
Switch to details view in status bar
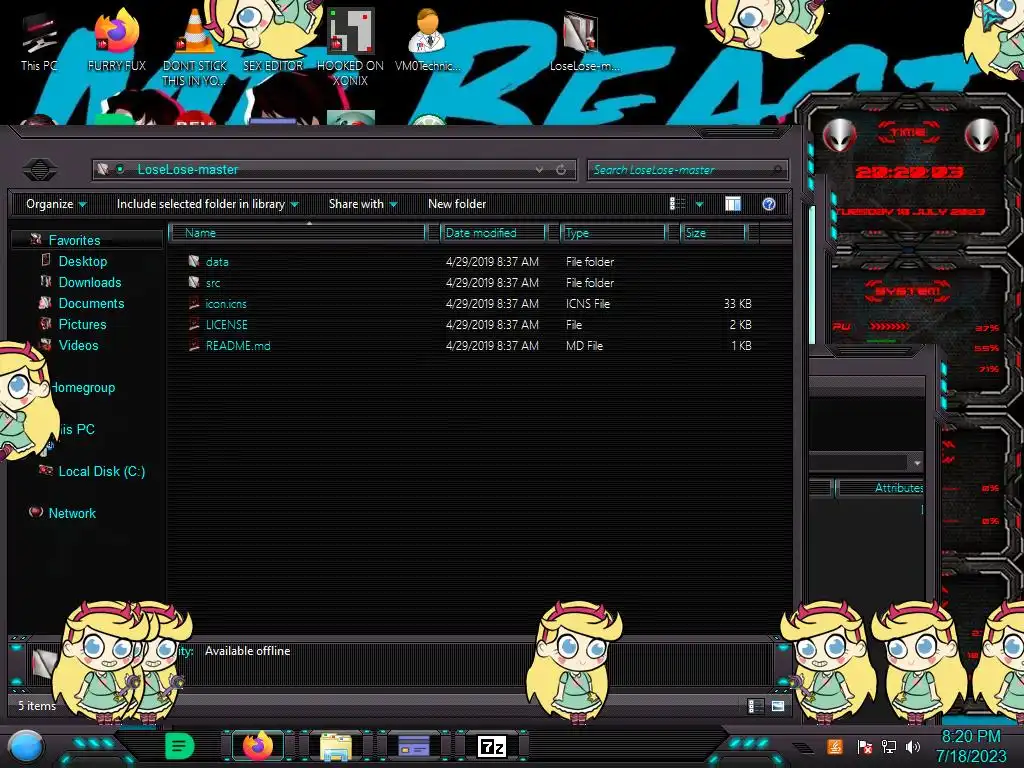[x=756, y=706]
